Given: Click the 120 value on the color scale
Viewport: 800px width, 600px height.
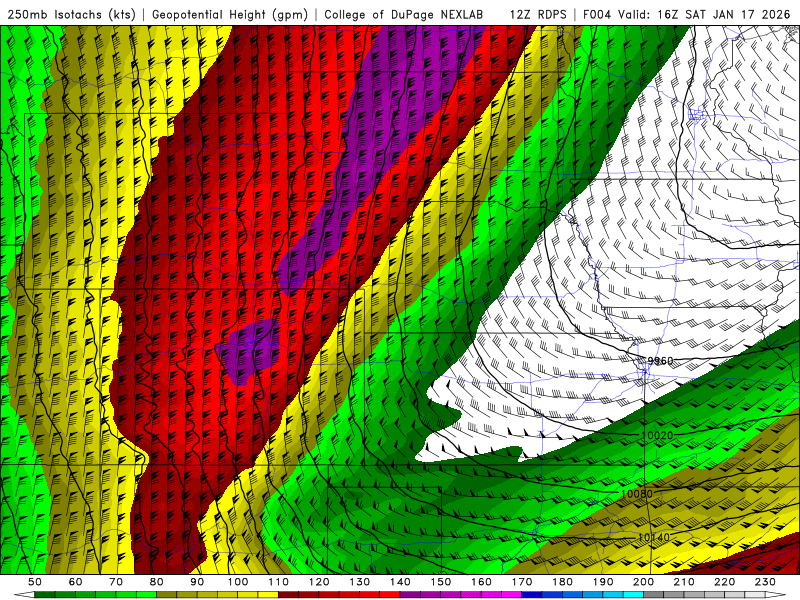Looking at the screenshot, I should pyautogui.click(x=319, y=582).
